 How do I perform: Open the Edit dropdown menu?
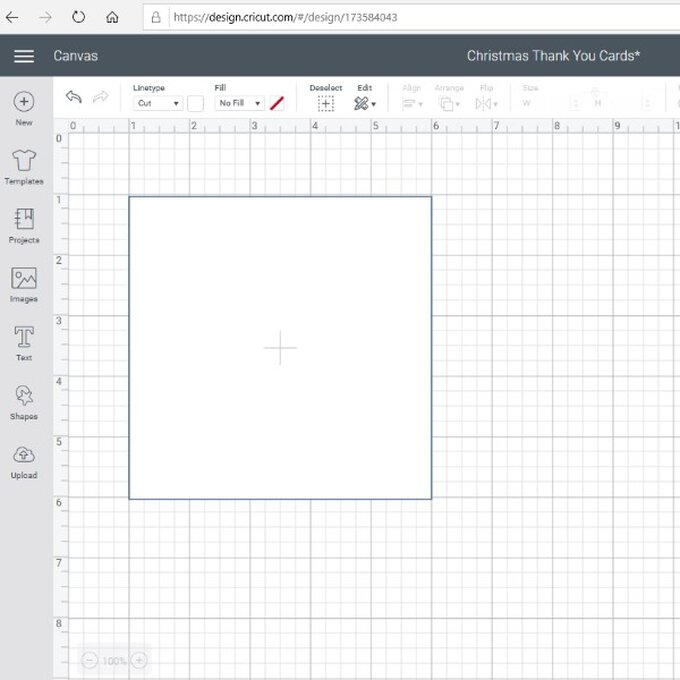click(x=365, y=103)
